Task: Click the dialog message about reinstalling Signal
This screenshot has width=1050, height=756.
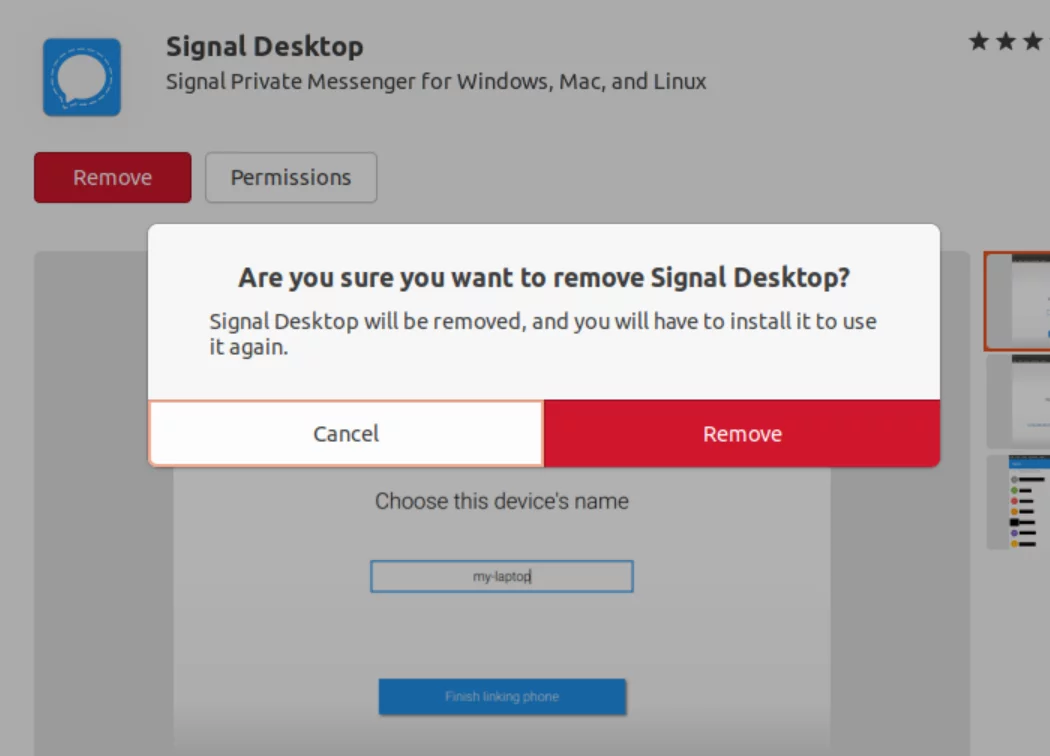Action: (x=542, y=333)
